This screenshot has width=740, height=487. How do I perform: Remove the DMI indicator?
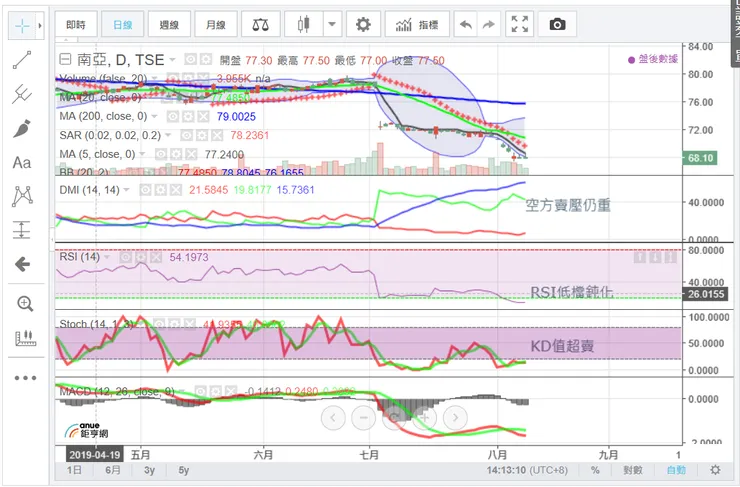[x=176, y=190]
